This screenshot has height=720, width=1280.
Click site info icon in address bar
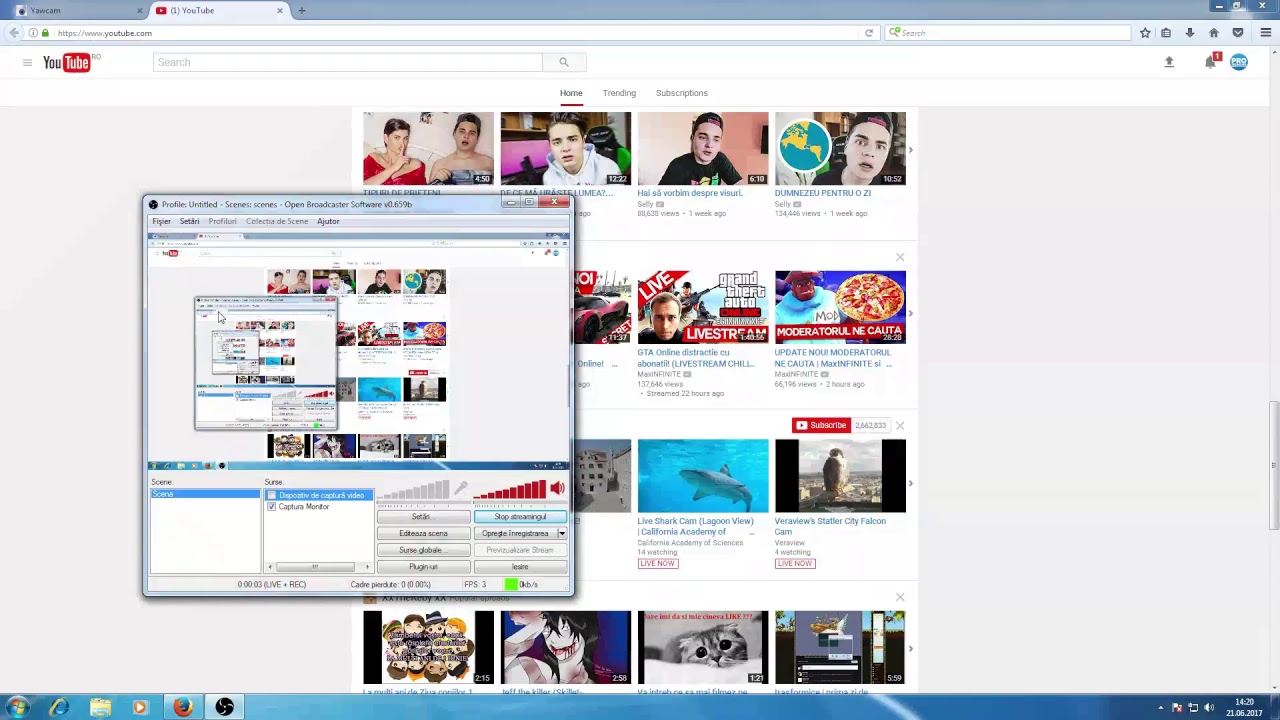click(x=33, y=33)
